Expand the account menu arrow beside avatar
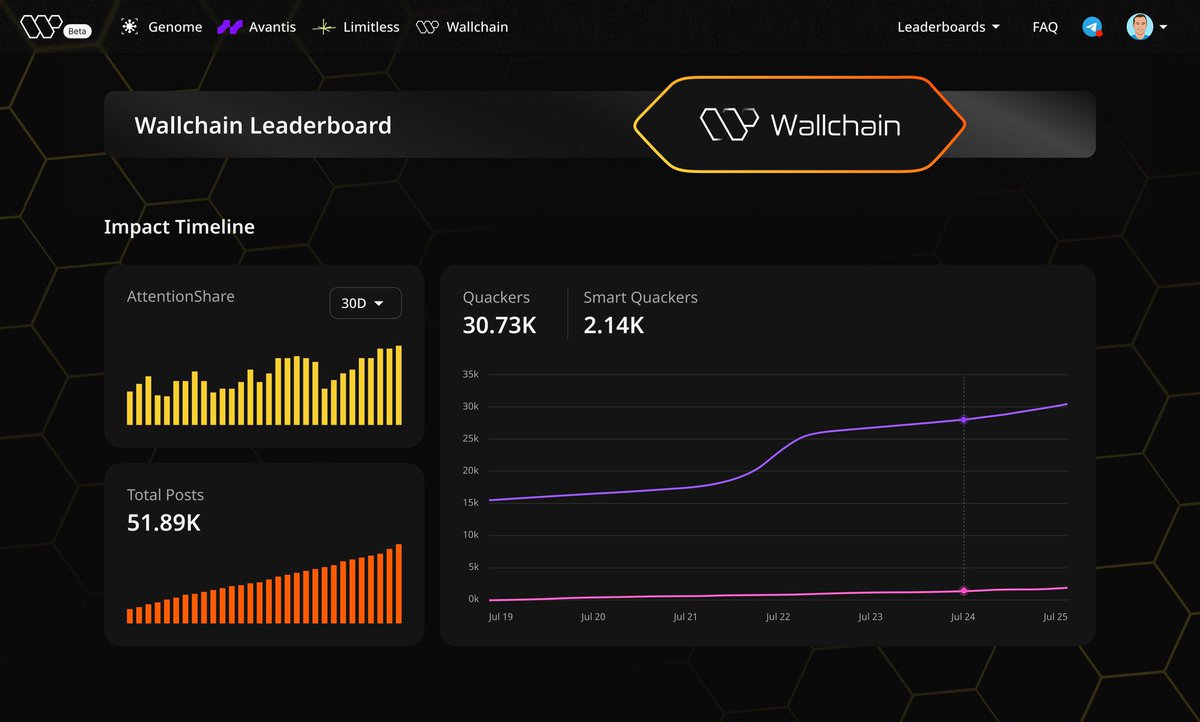 click(x=1163, y=28)
